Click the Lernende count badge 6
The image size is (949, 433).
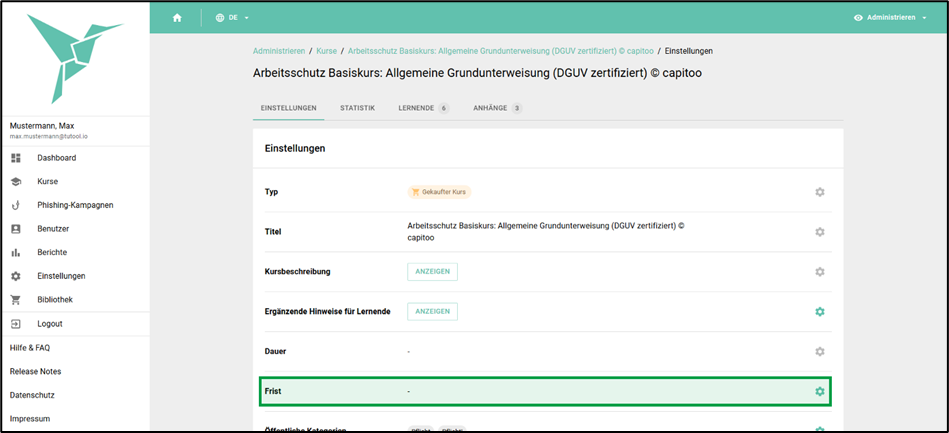(444, 108)
